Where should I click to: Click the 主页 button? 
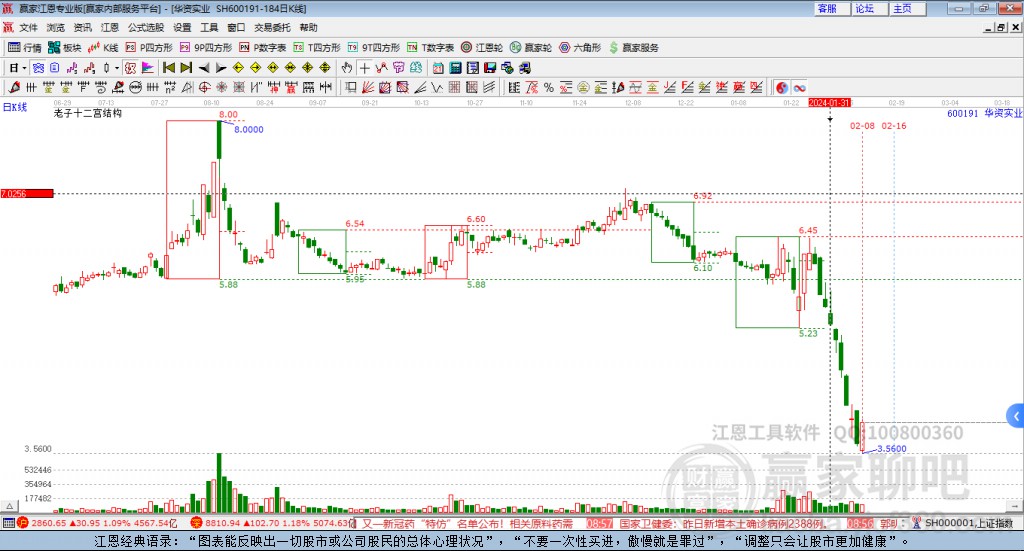coord(907,8)
